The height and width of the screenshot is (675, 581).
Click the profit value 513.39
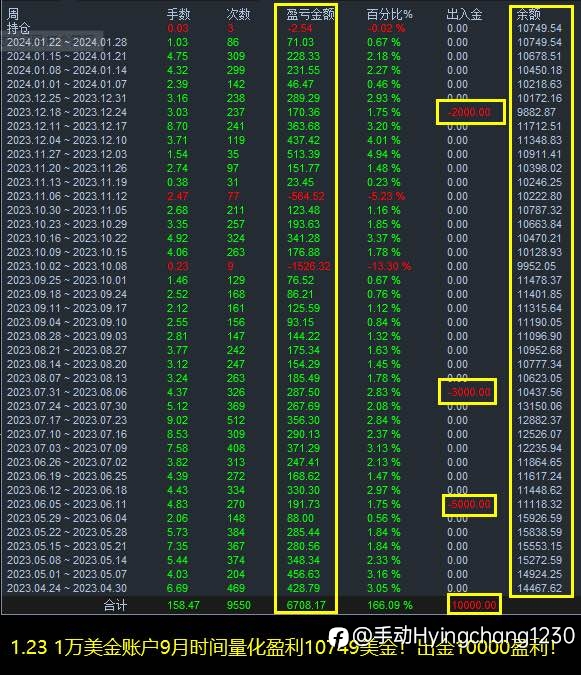pos(303,154)
